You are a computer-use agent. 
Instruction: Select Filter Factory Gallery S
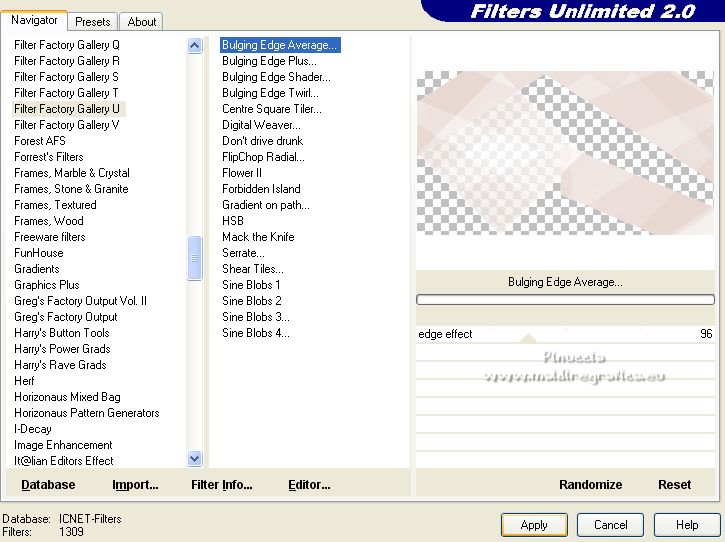[x=67, y=77]
